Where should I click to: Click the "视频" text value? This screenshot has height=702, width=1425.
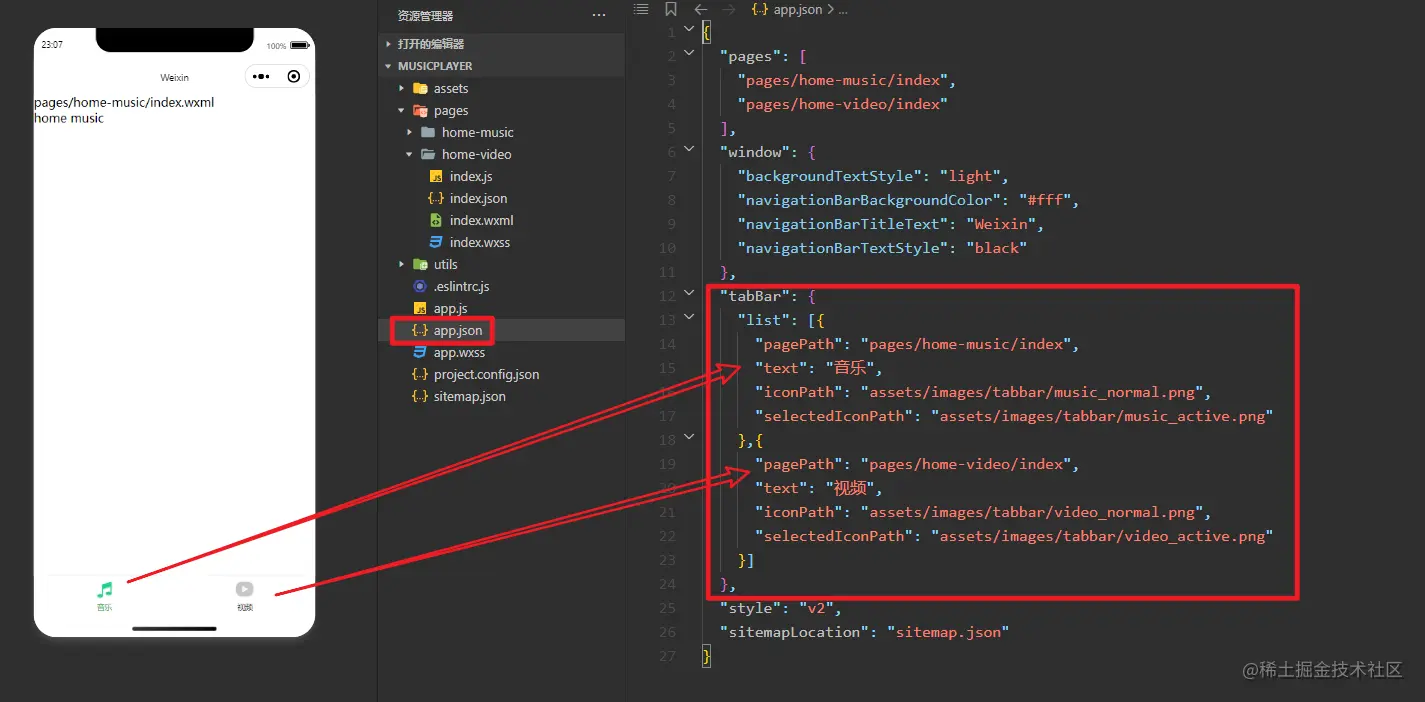(852, 488)
